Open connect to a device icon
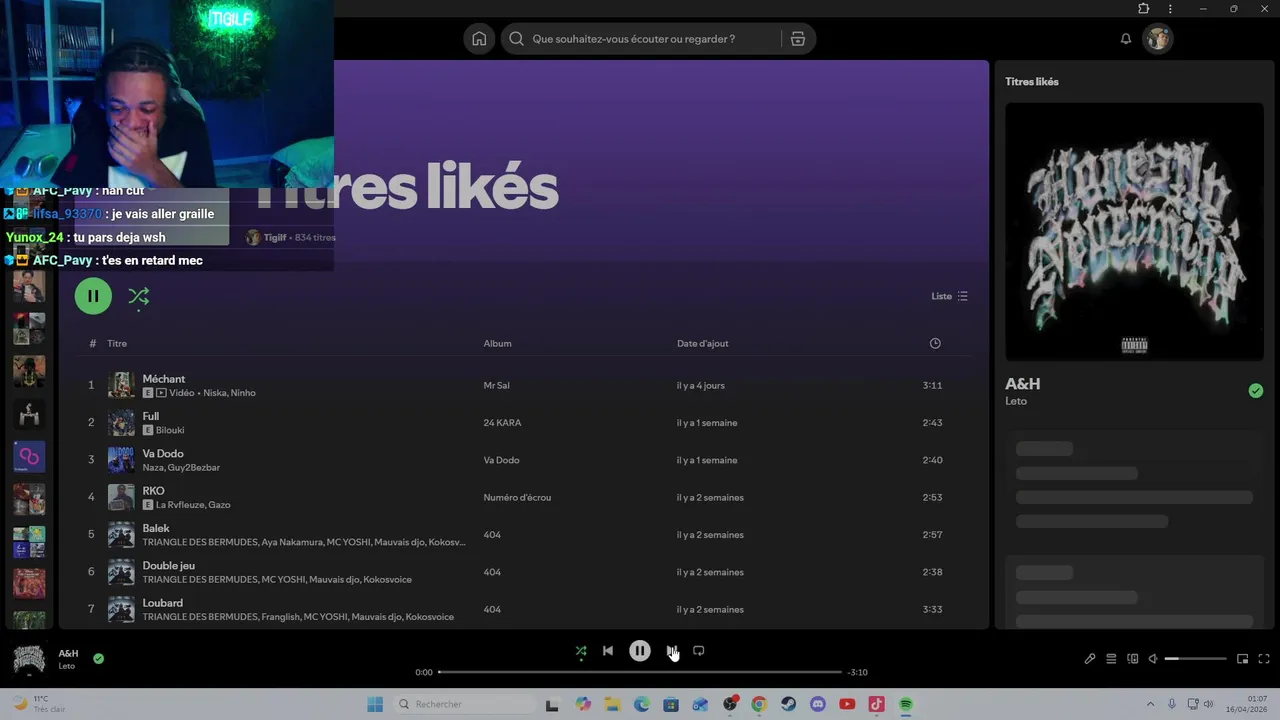This screenshot has width=1280, height=720. pyautogui.click(x=1133, y=659)
